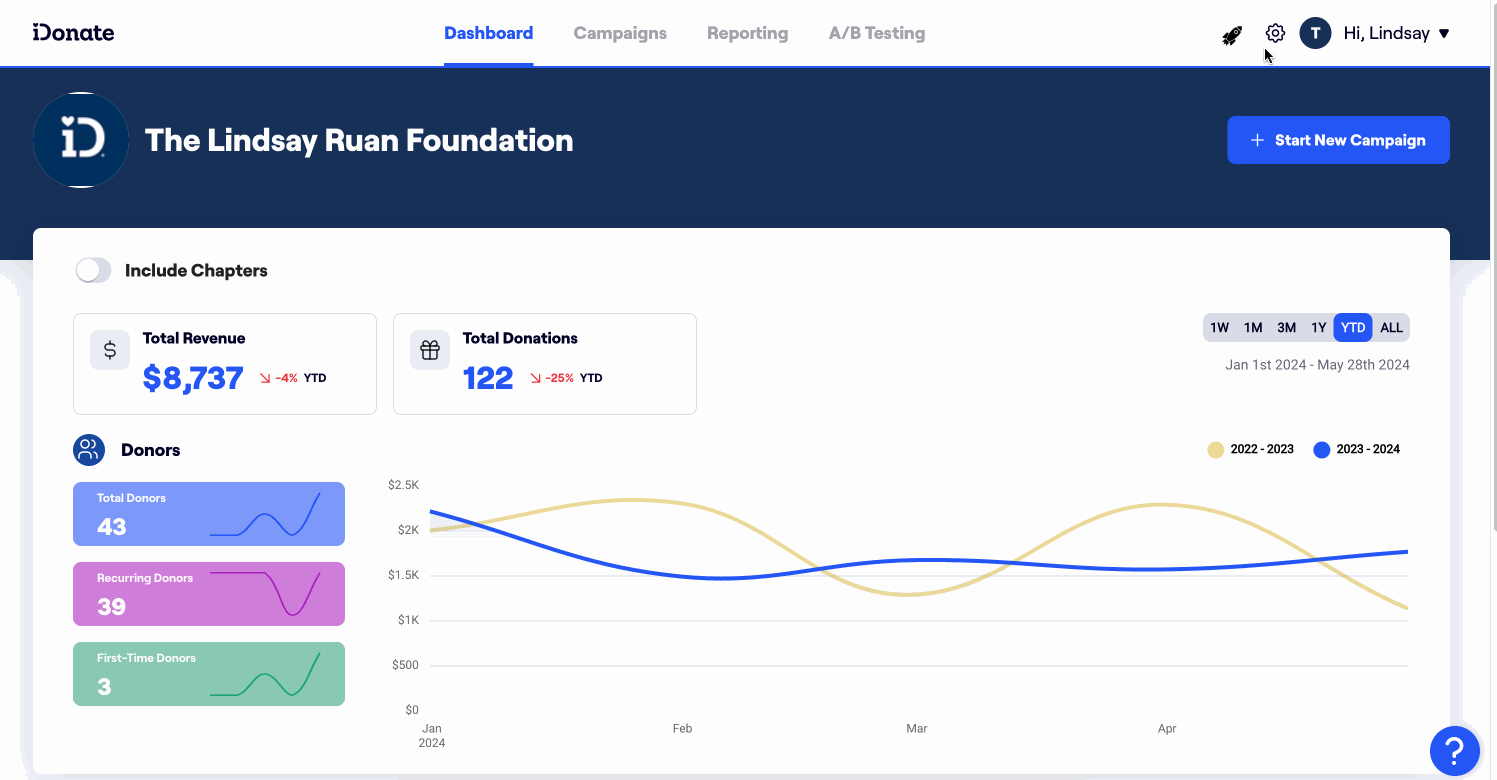Click the user avatar circle icon

point(1315,33)
